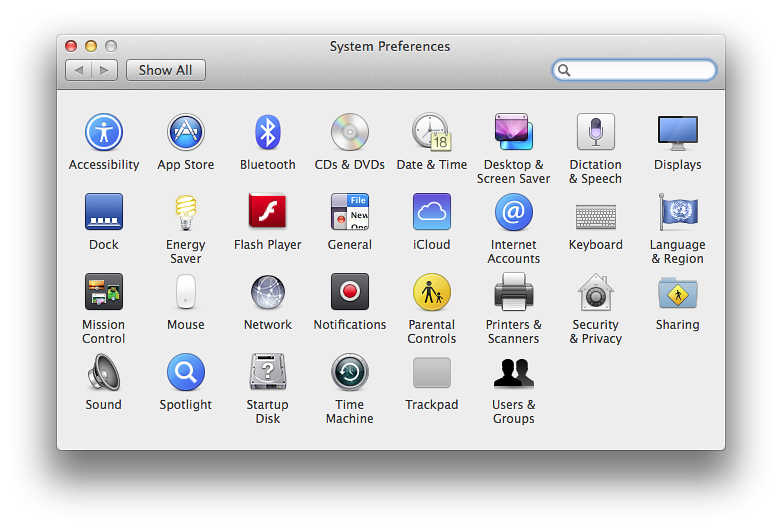Open Language & Region settings
Image resolution: width=782 pixels, height=529 pixels.
(x=677, y=212)
